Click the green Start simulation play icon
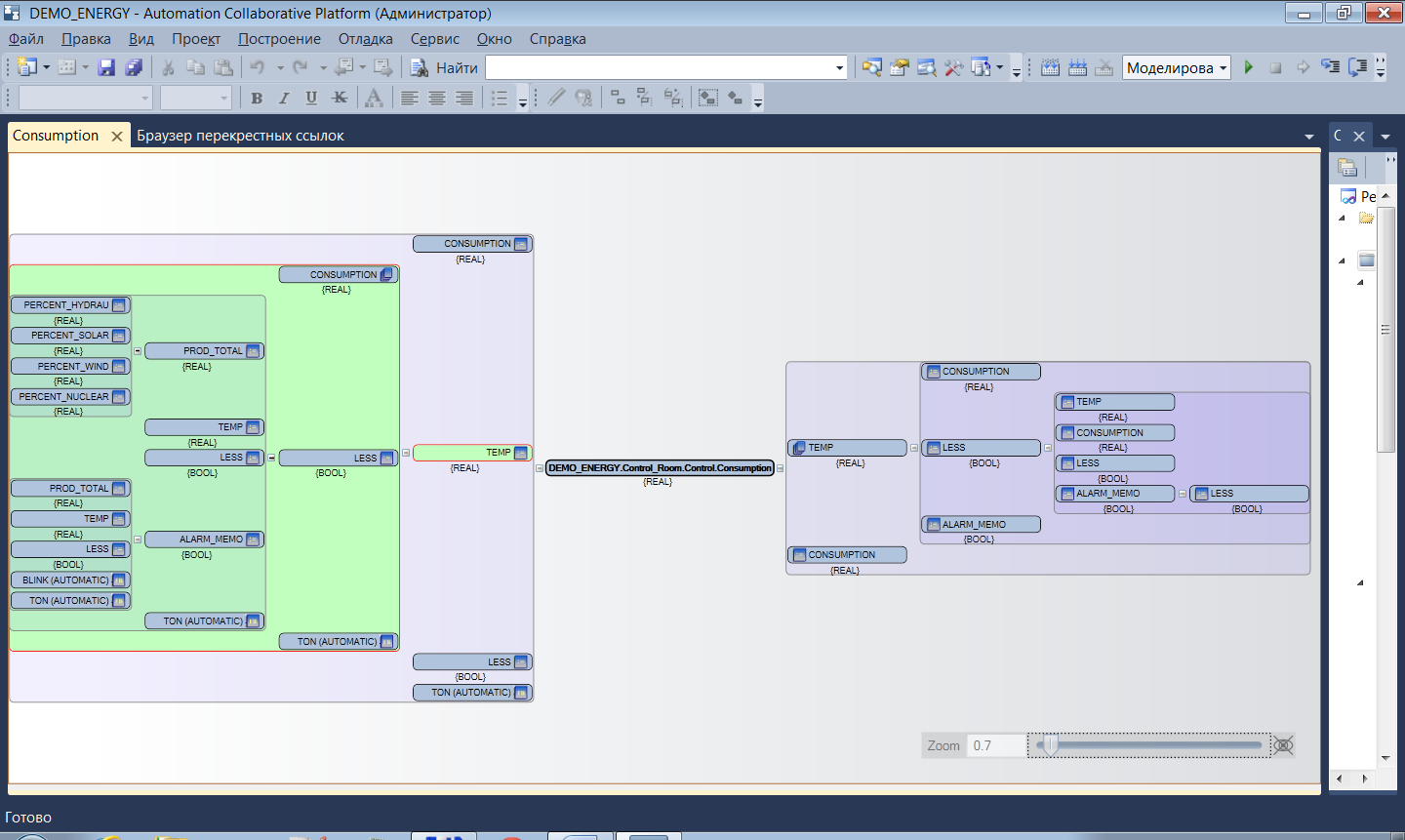The width and height of the screenshot is (1405, 840). pyautogui.click(x=1248, y=67)
